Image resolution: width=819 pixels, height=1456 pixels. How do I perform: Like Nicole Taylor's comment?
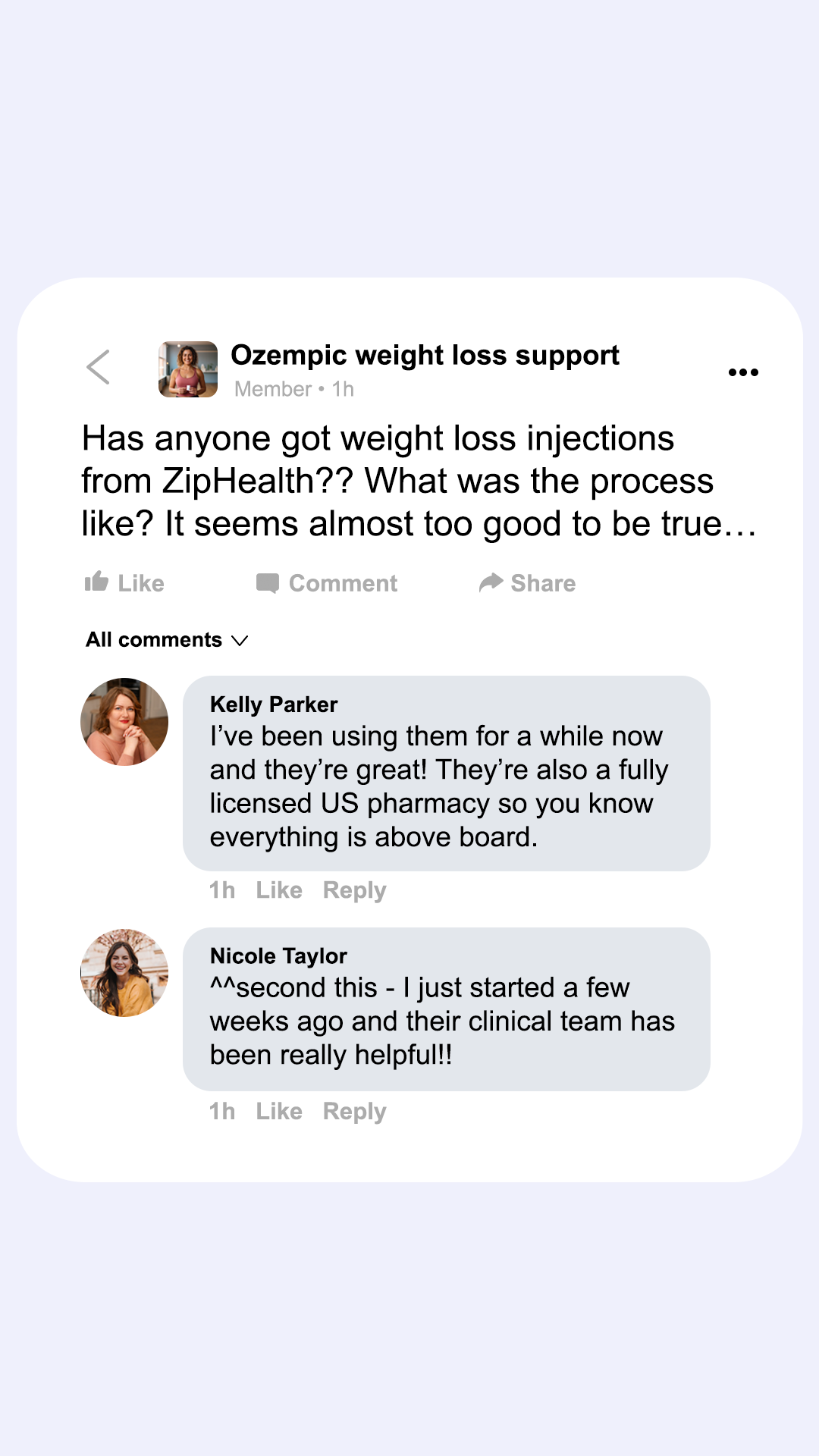pyautogui.click(x=279, y=1112)
